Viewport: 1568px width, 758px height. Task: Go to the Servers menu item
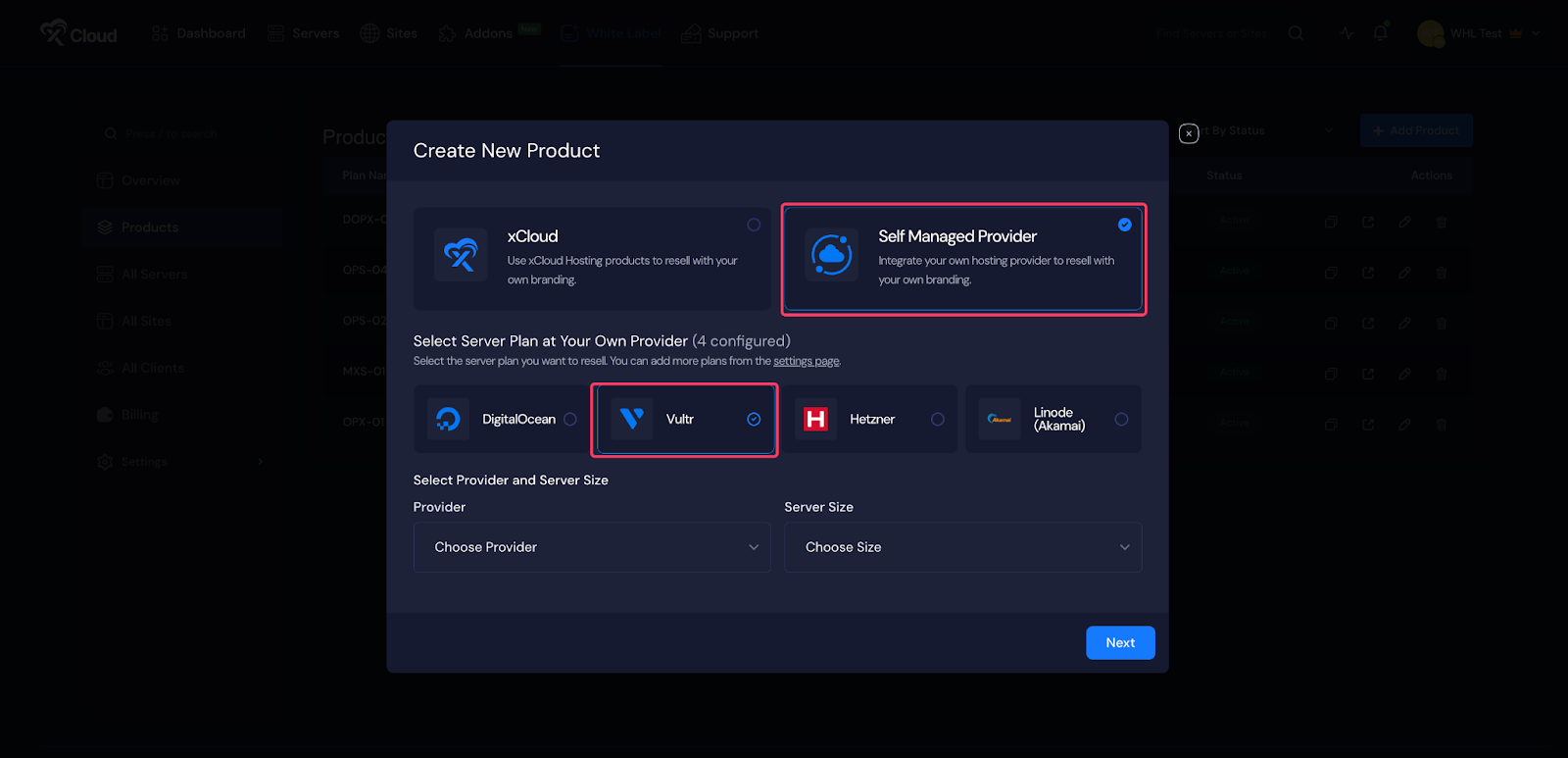tap(304, 33)
